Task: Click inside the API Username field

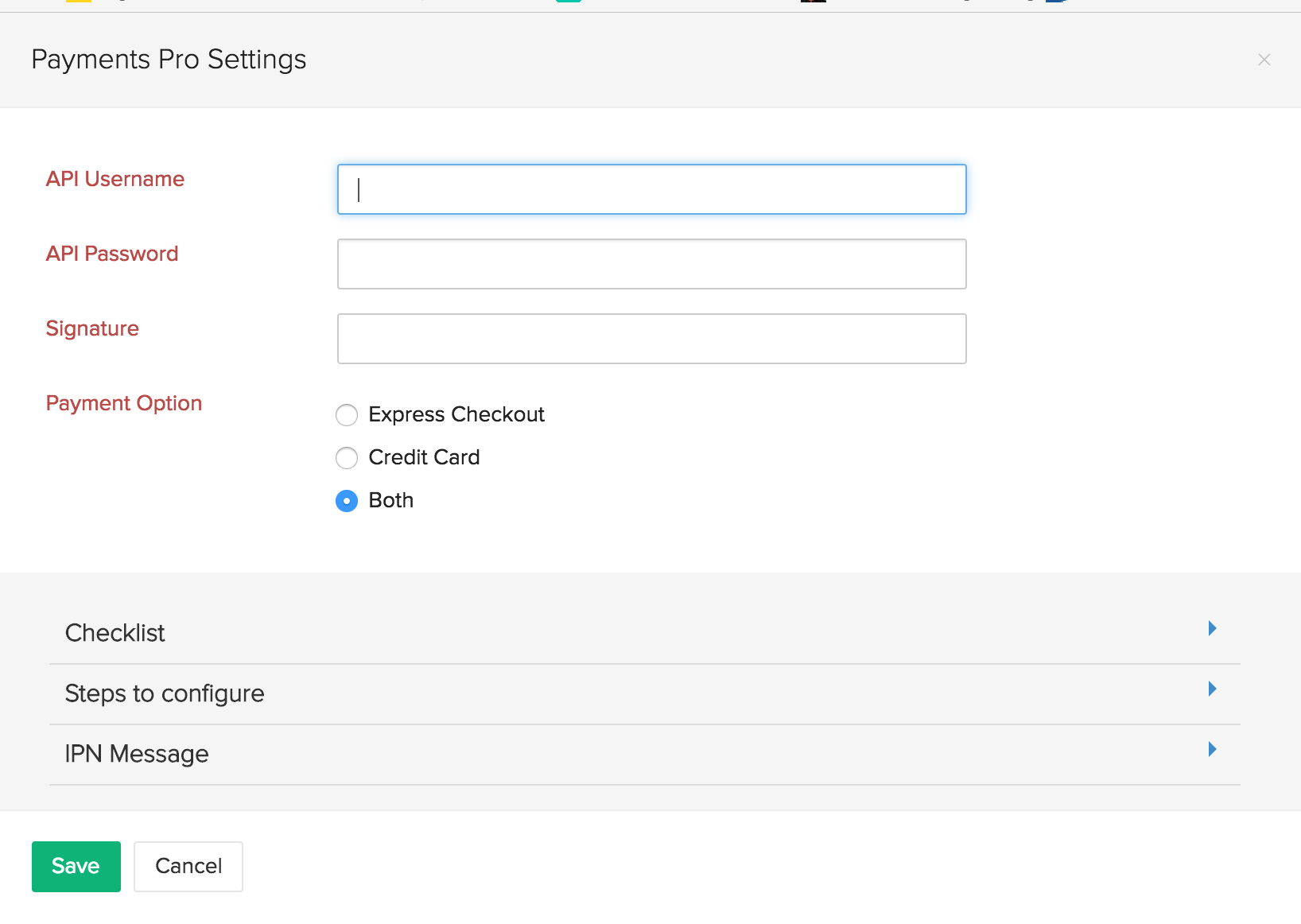Action: 650,189
